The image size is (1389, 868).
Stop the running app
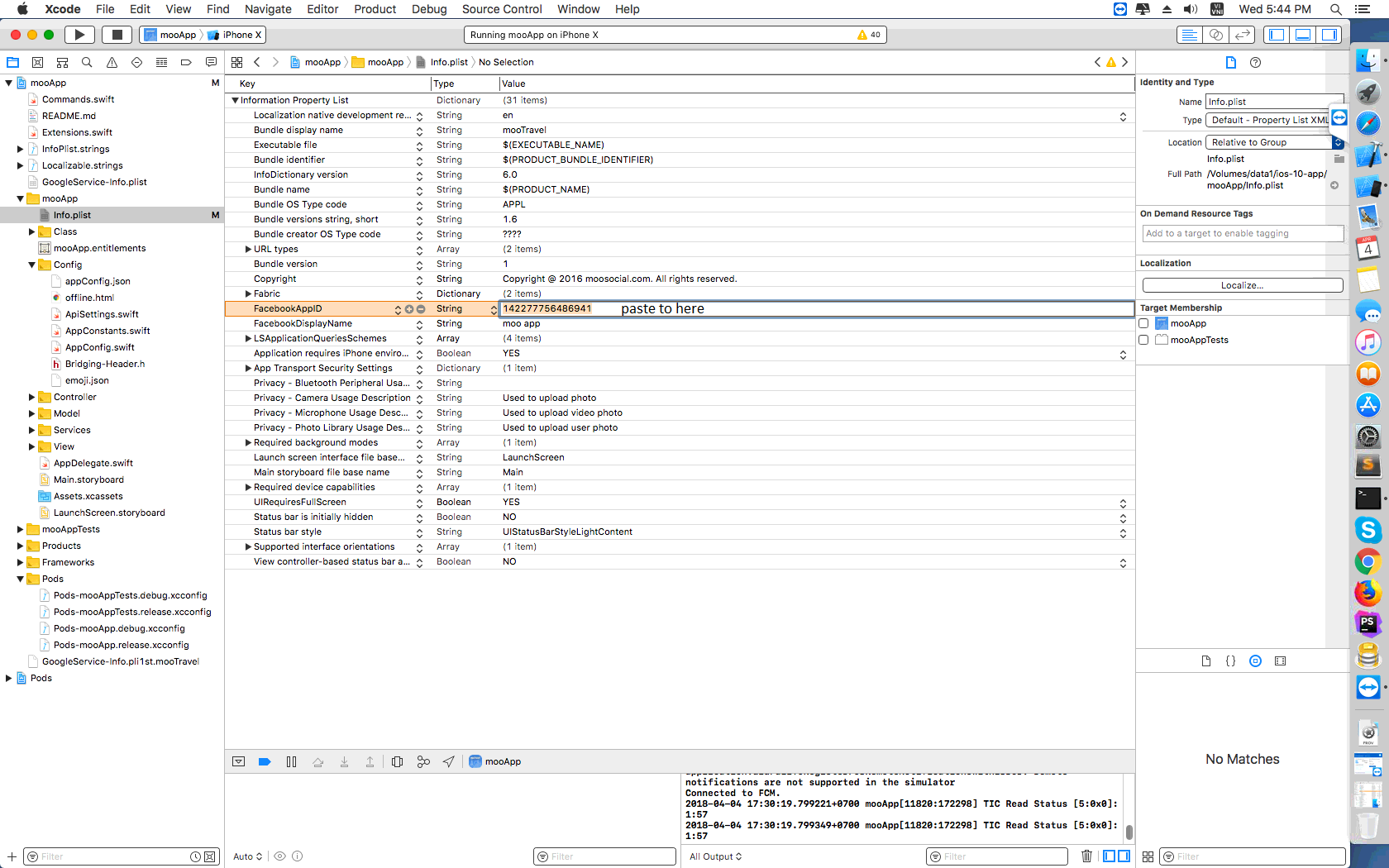pos(117,35)
